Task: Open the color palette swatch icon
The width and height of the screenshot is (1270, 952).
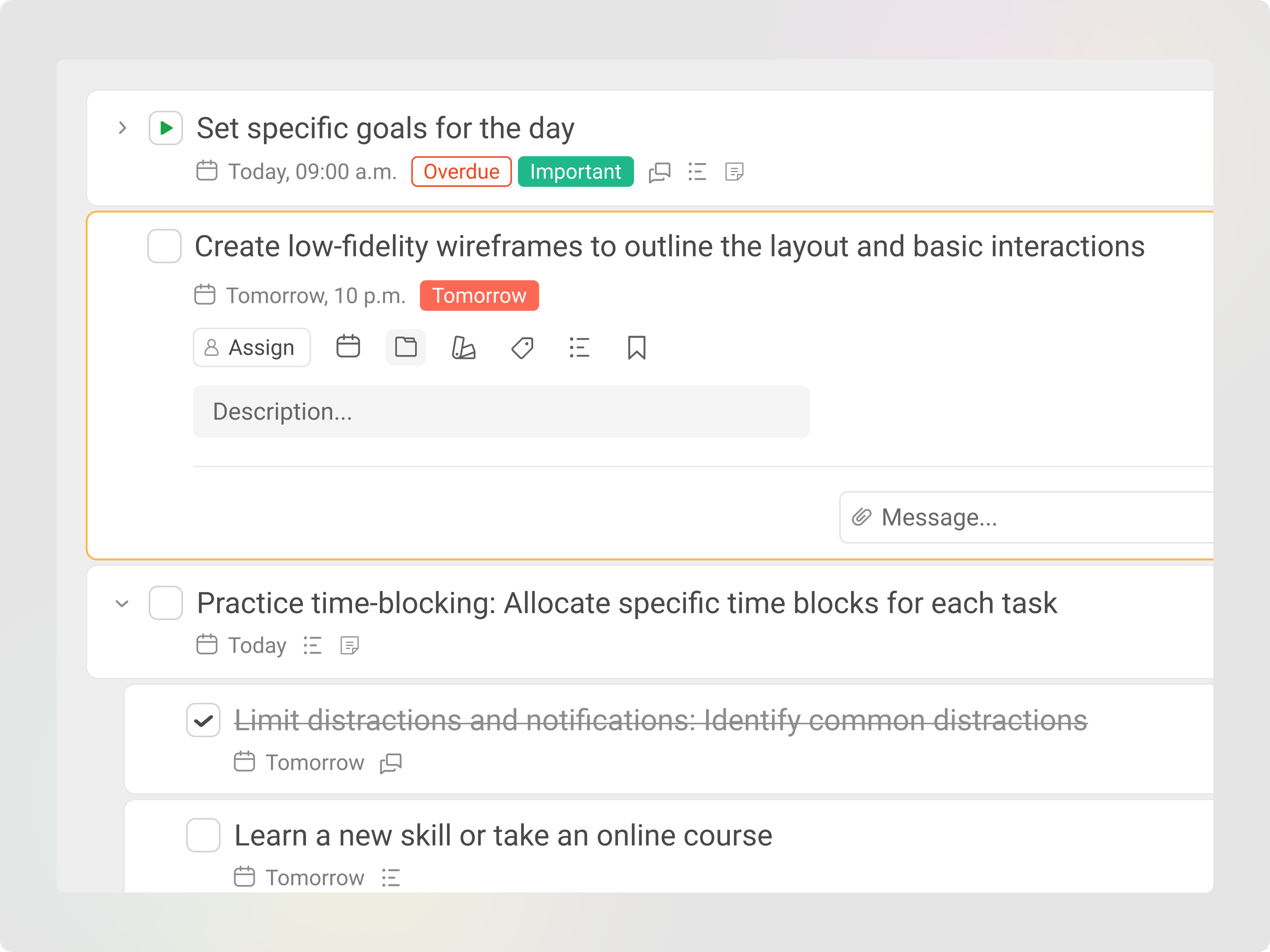Action: click(x=463, y=348)
